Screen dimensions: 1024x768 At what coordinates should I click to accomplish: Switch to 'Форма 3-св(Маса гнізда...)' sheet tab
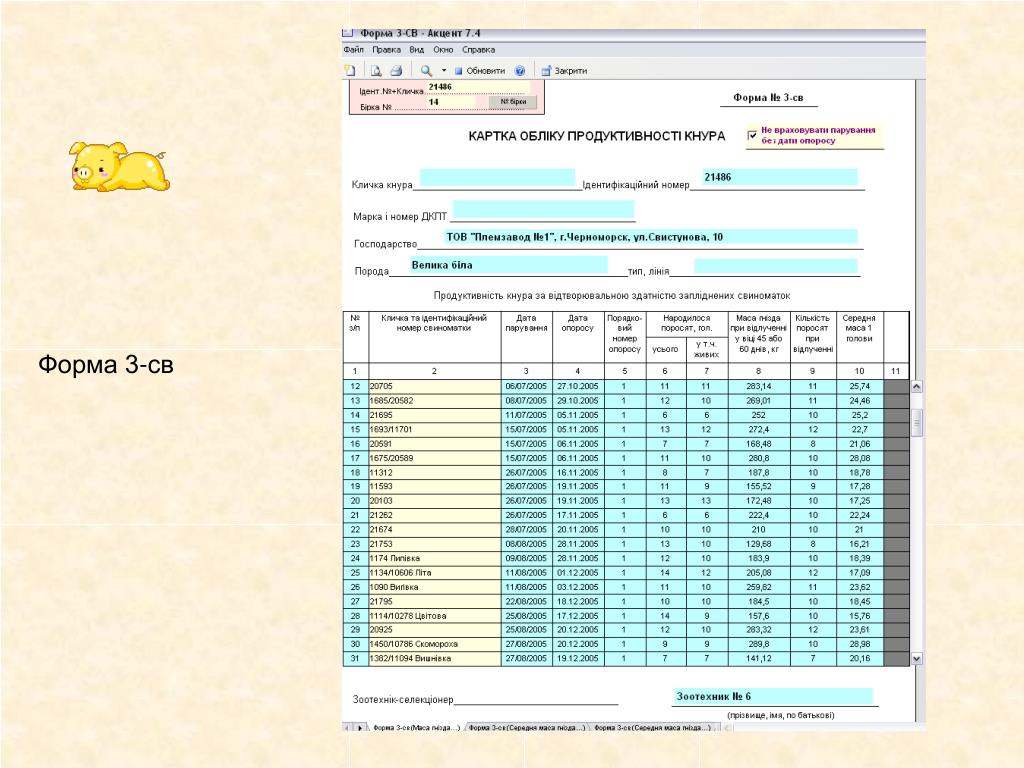click(x=417, y=728)
